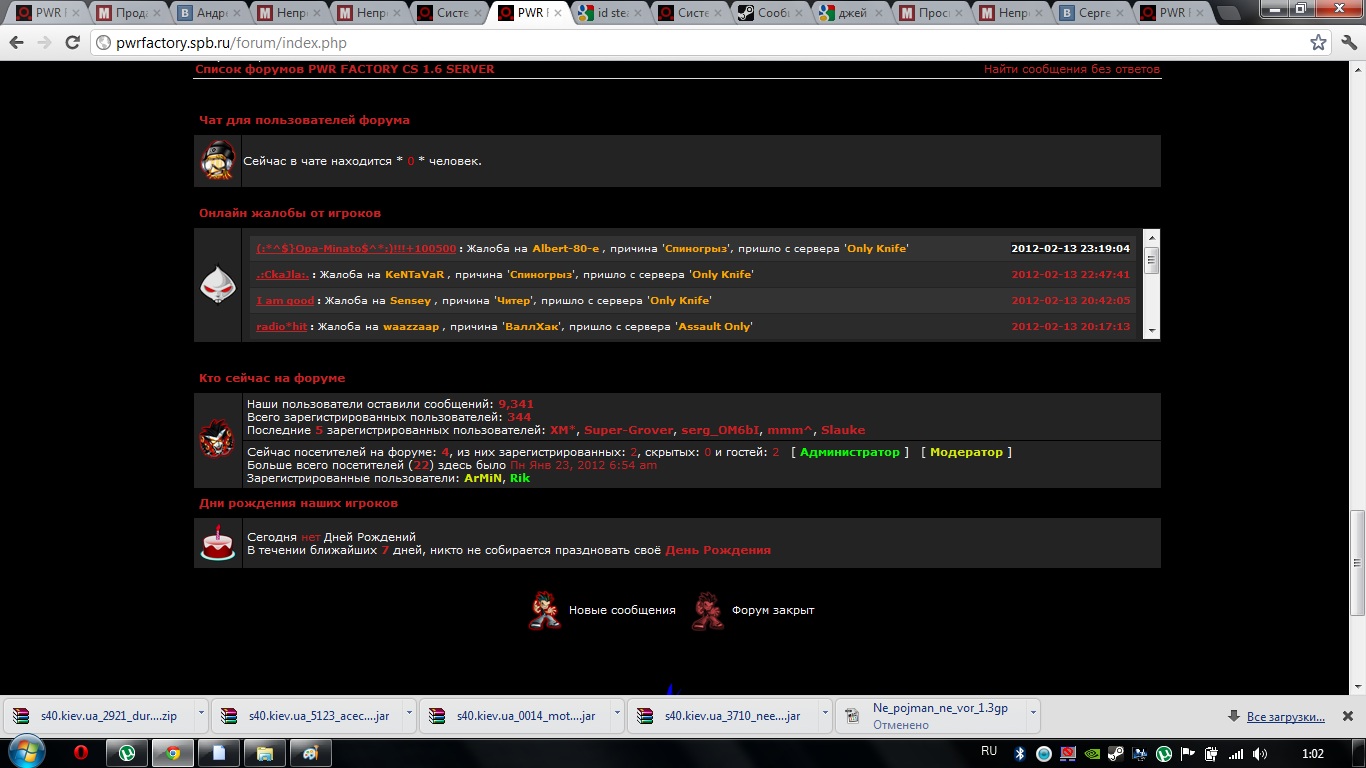The width and height of the screenshot is (1366, 768).
Task: Click 'Все загрузки...' show all downloads
Action: (1285, 716)
